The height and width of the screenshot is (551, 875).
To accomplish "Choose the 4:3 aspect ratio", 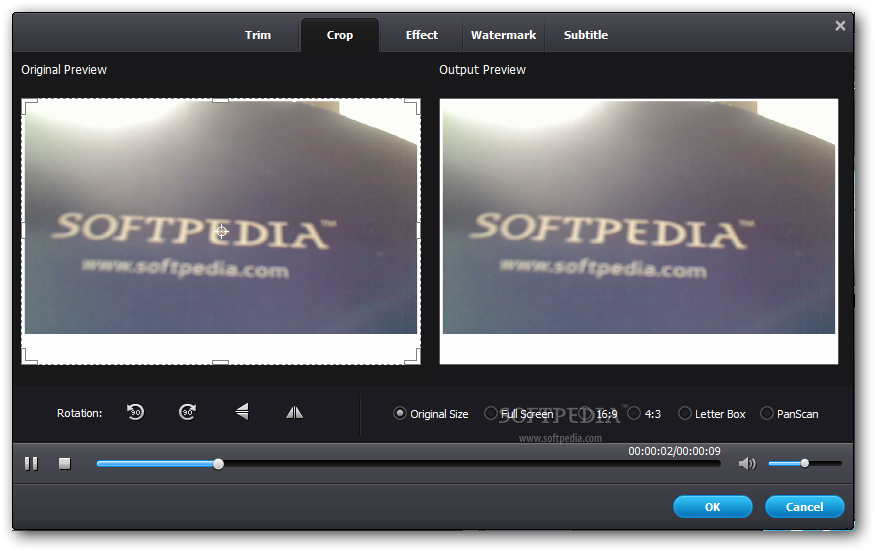I will pyautogui.click(x=634, y=414).
